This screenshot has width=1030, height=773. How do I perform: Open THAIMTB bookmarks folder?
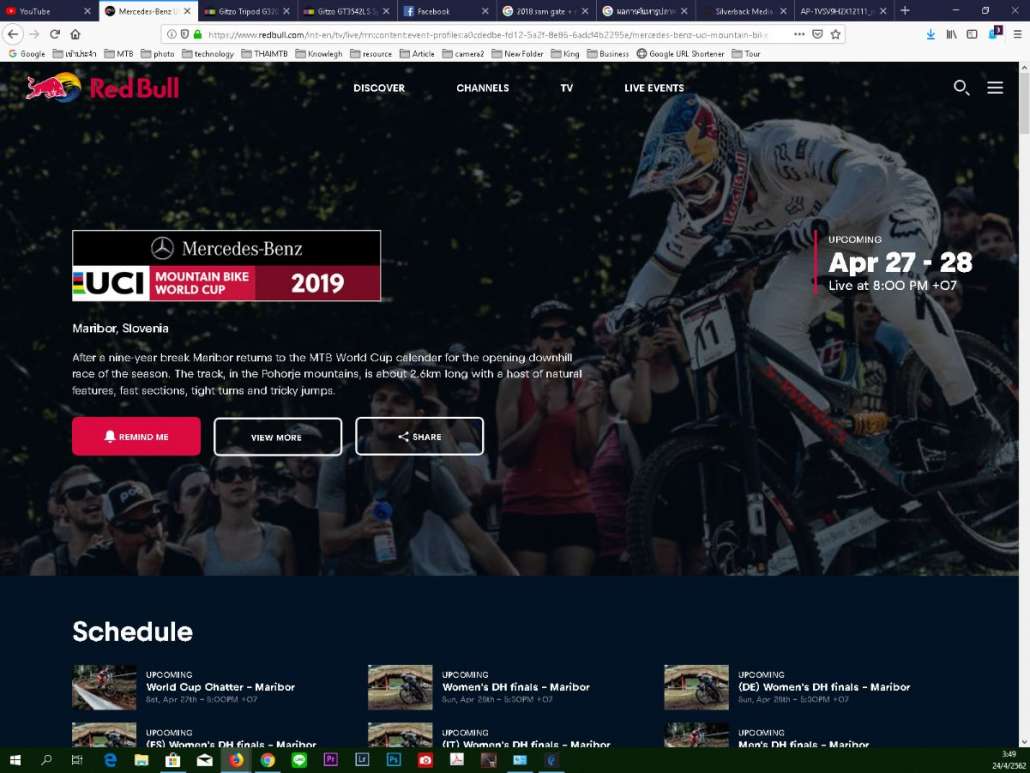click(x=264, y=54)
